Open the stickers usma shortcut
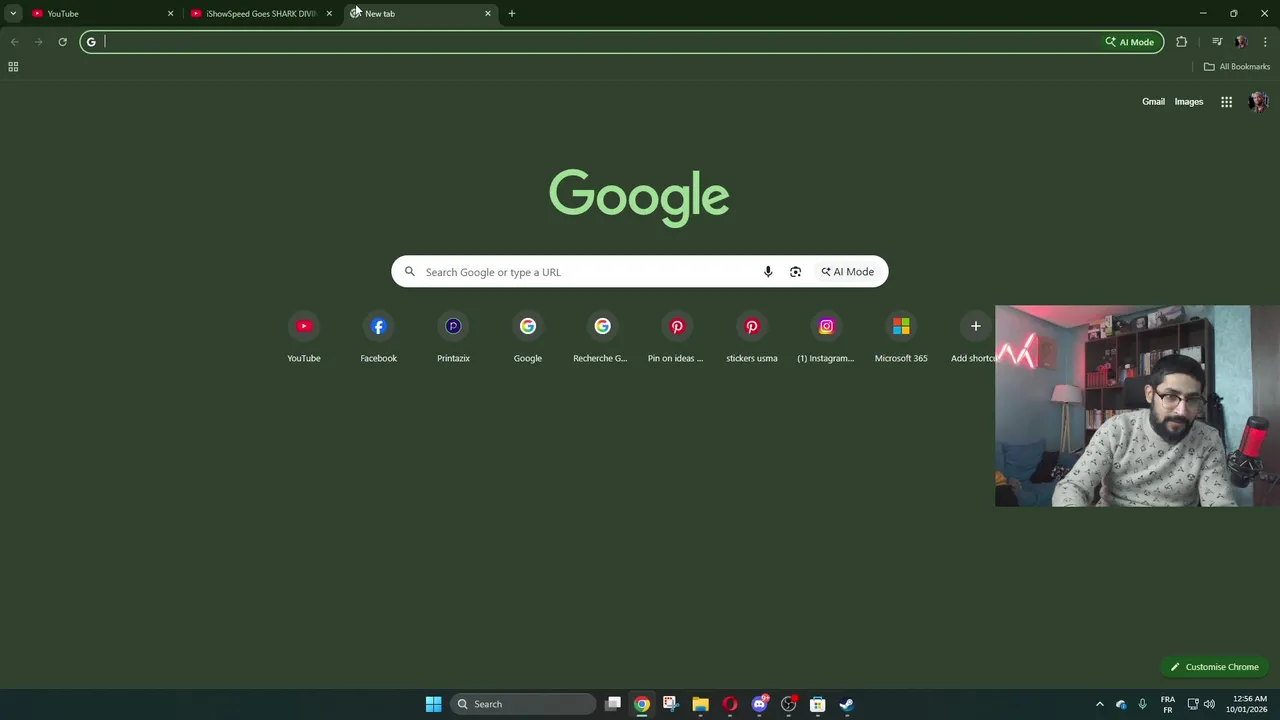 (752, 338)
